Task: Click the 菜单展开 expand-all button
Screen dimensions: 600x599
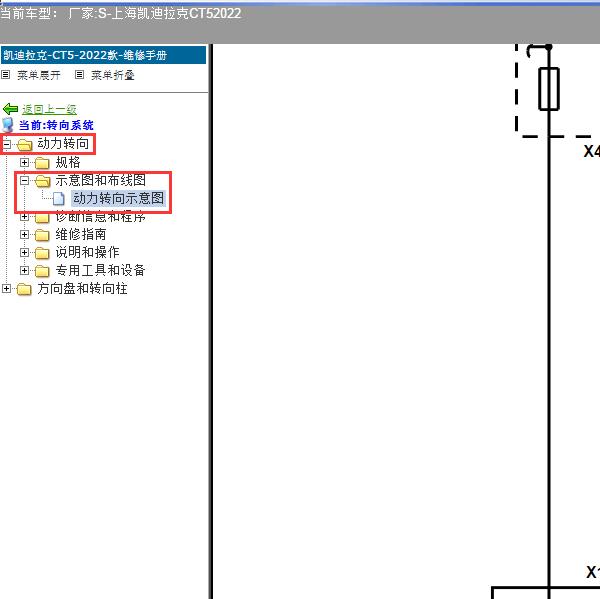Action: [x=39, y=75]
